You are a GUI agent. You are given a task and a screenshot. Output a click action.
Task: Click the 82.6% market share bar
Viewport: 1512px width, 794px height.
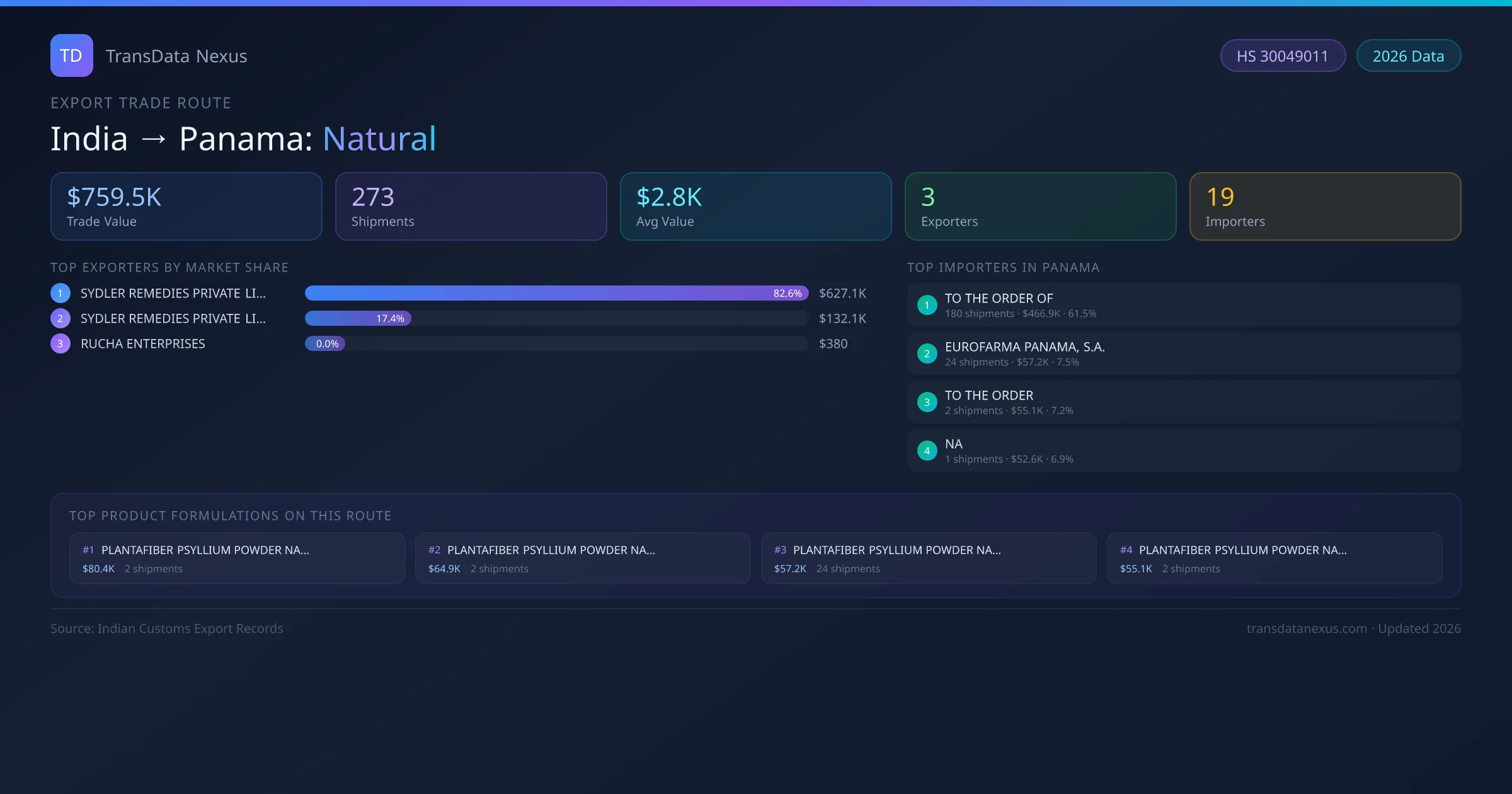point(556,293)
